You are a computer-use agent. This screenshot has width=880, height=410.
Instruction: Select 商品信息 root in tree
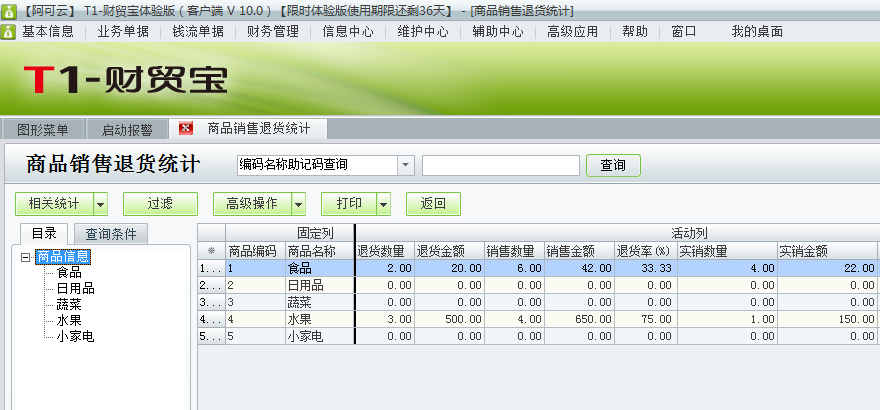point(63,257)
